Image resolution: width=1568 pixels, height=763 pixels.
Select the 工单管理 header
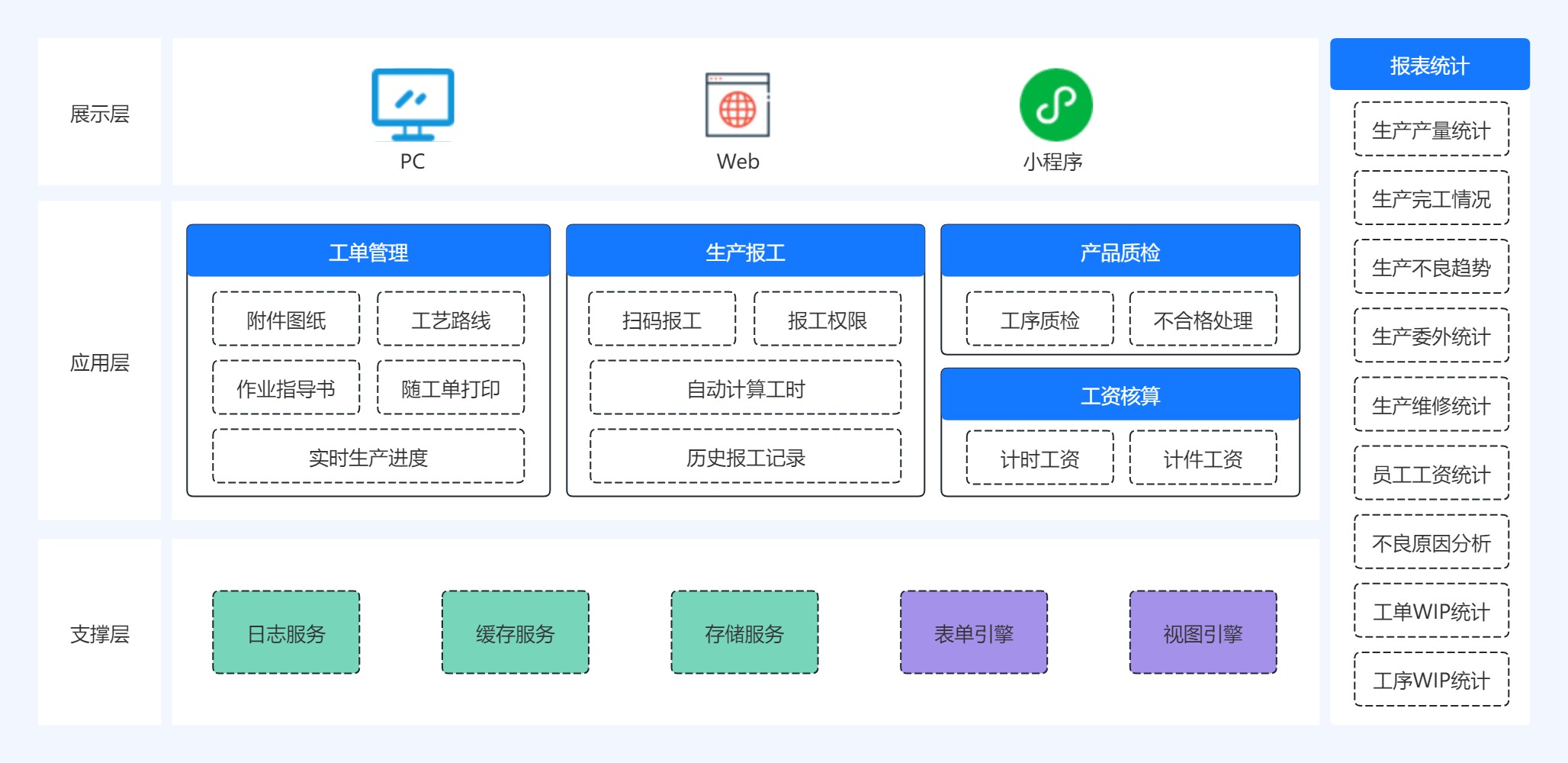(x=368, y=251)
